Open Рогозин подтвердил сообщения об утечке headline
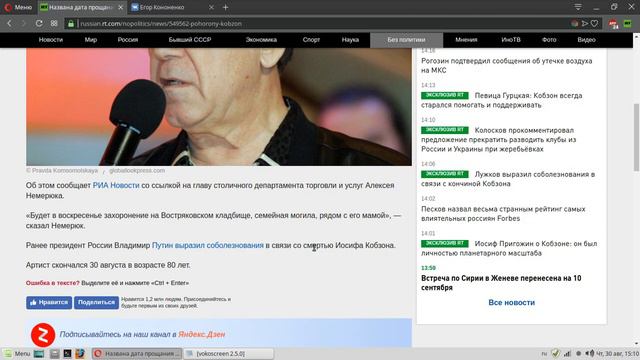This screenshot has width=640, height=360. coord(507,65)
